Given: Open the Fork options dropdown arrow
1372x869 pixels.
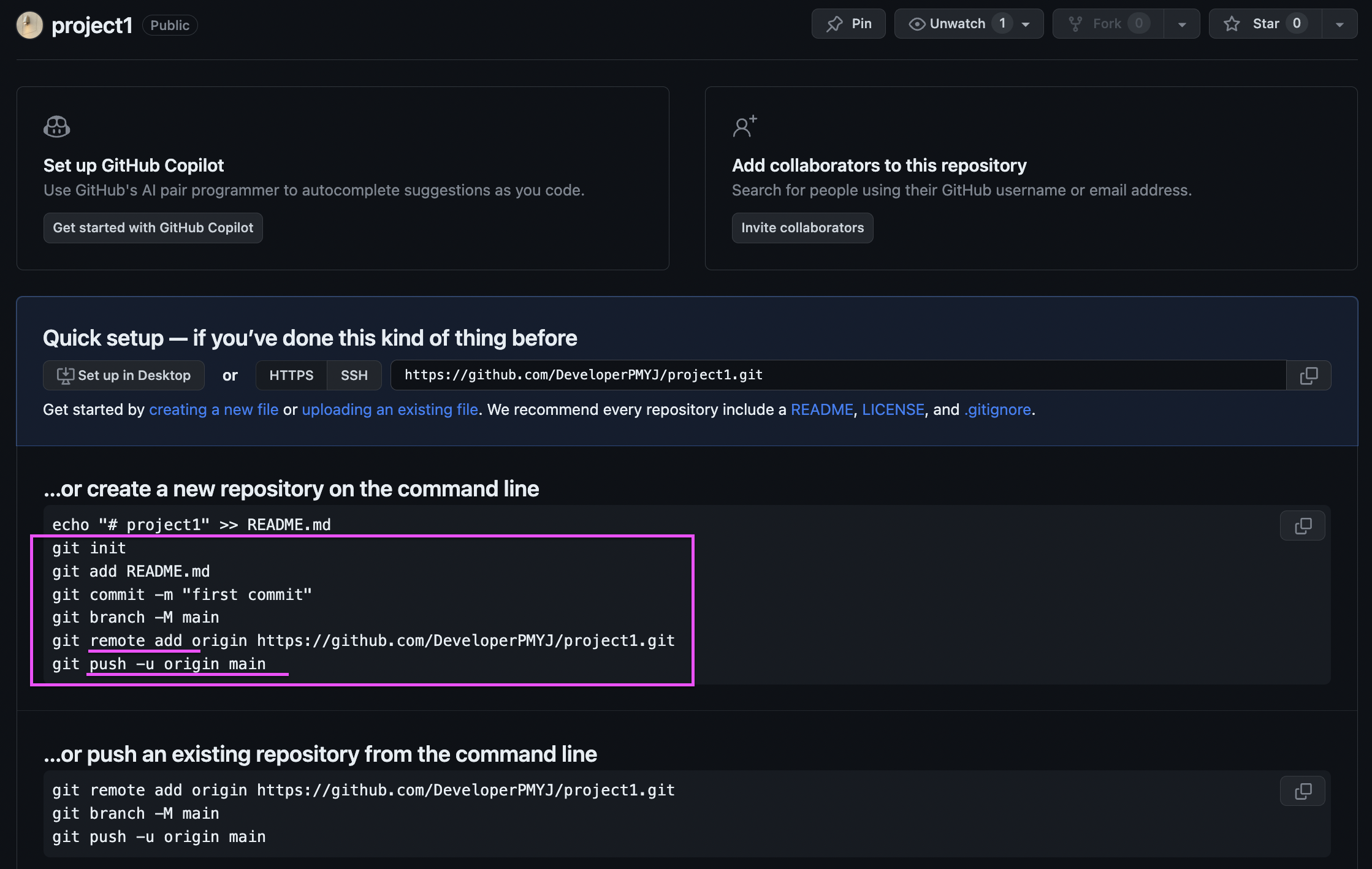Looking at the screenshot, I should tap(1182, 25).
